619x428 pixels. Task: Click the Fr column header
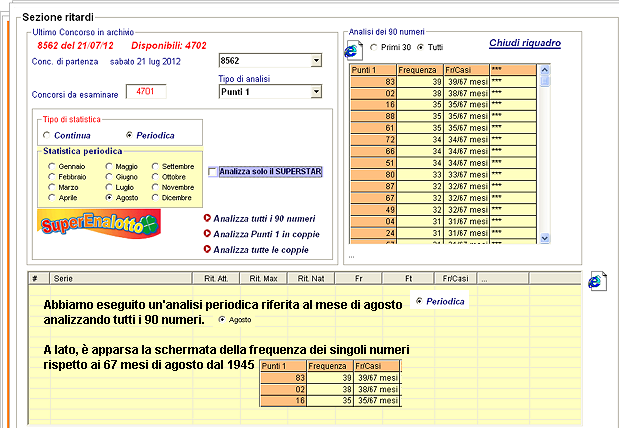click(x=358, y=278)
